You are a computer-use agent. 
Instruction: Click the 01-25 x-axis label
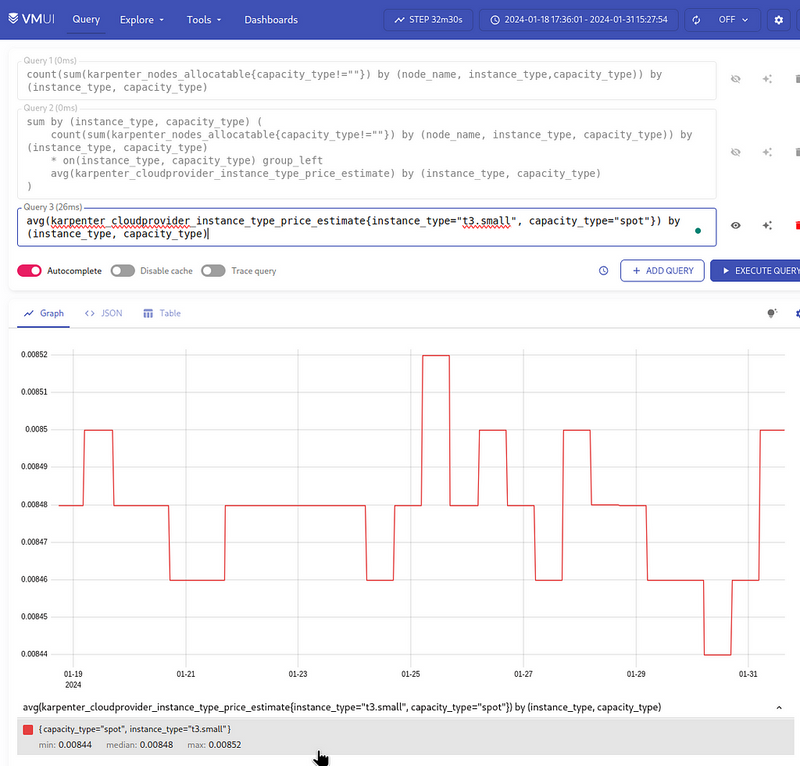click(411, 674)
